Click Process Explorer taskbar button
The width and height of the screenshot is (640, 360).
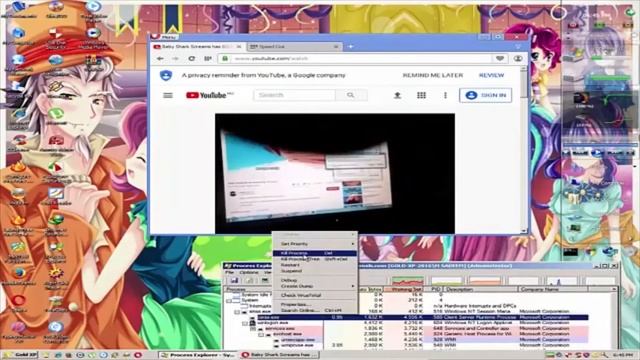pos(198,355)
